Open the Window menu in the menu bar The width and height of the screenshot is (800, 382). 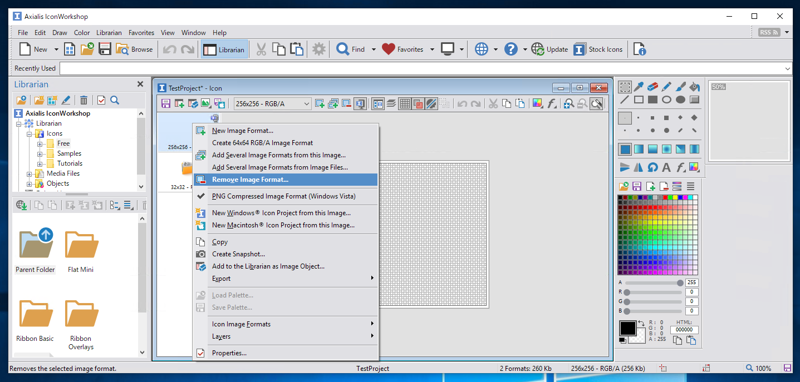[193, 33]
